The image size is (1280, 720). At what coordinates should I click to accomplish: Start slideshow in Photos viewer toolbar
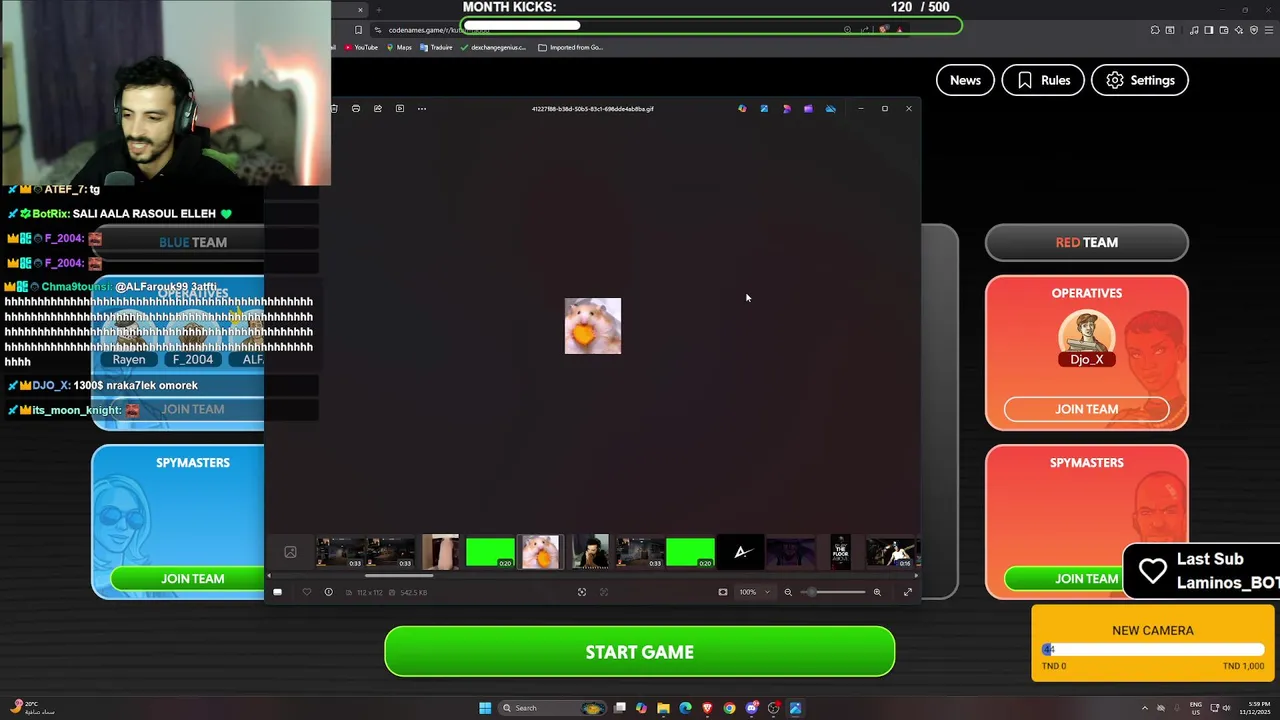400,108
